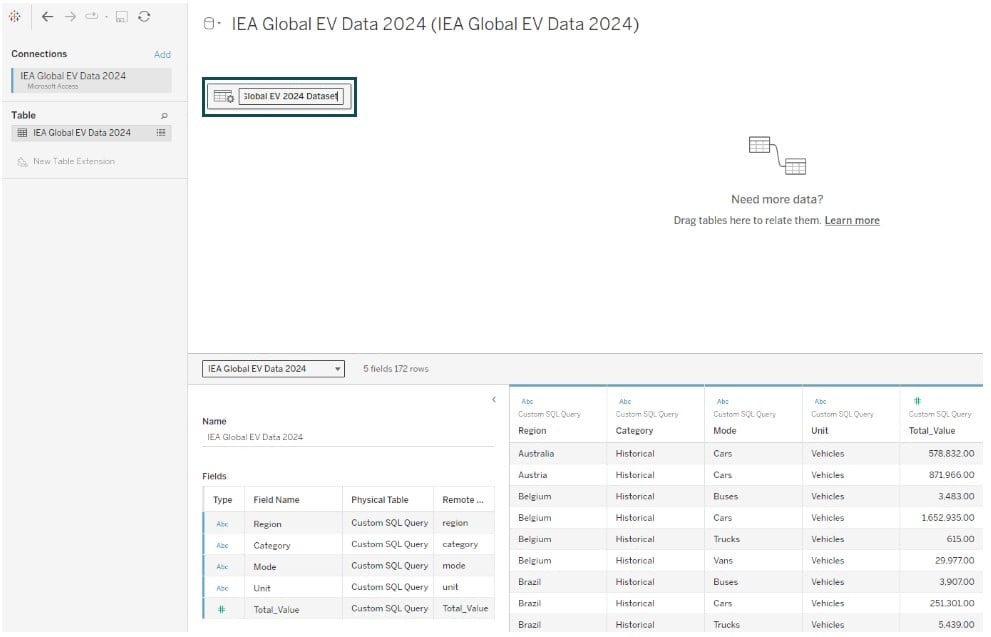Click the Abc type icon above Unit column

coord(820,402)
